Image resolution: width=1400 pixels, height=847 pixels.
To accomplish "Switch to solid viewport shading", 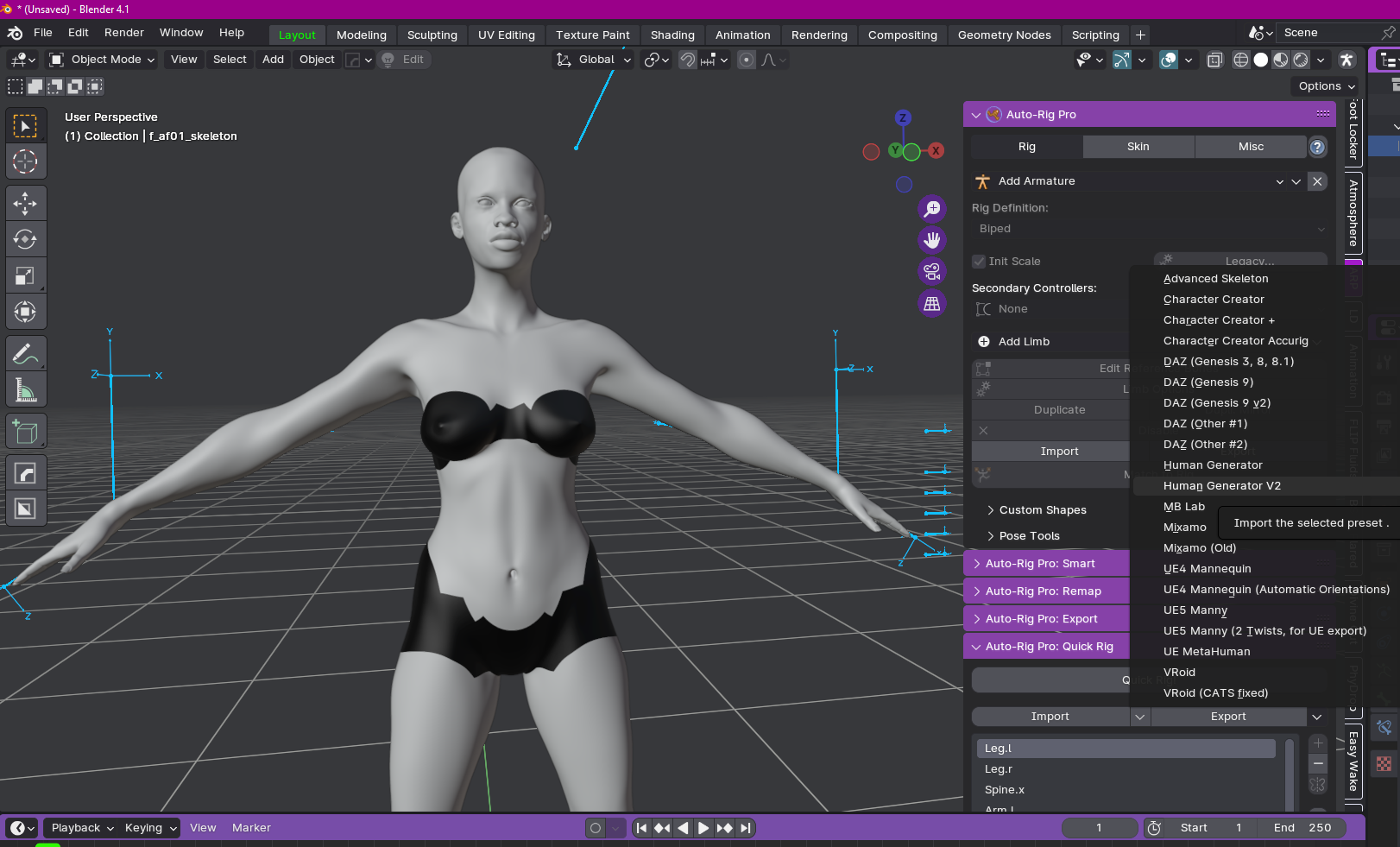I will 1261,60.
